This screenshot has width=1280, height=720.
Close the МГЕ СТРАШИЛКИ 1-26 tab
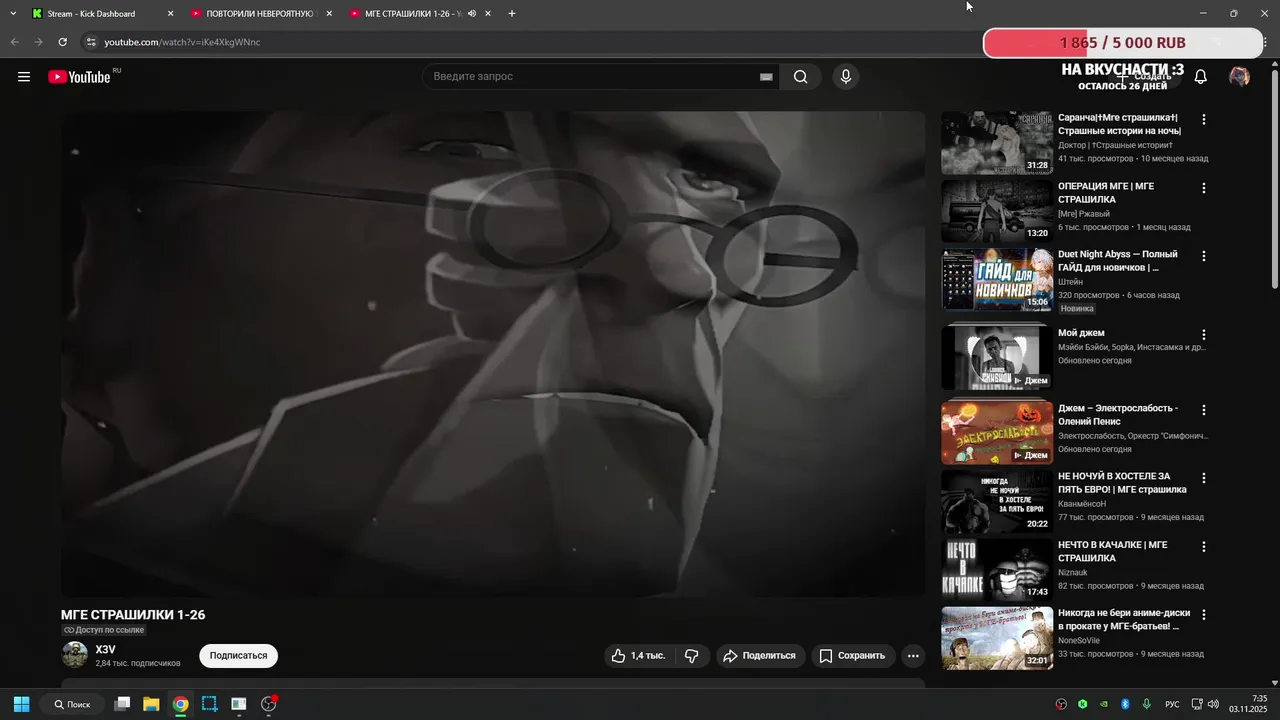coord(489,14)
